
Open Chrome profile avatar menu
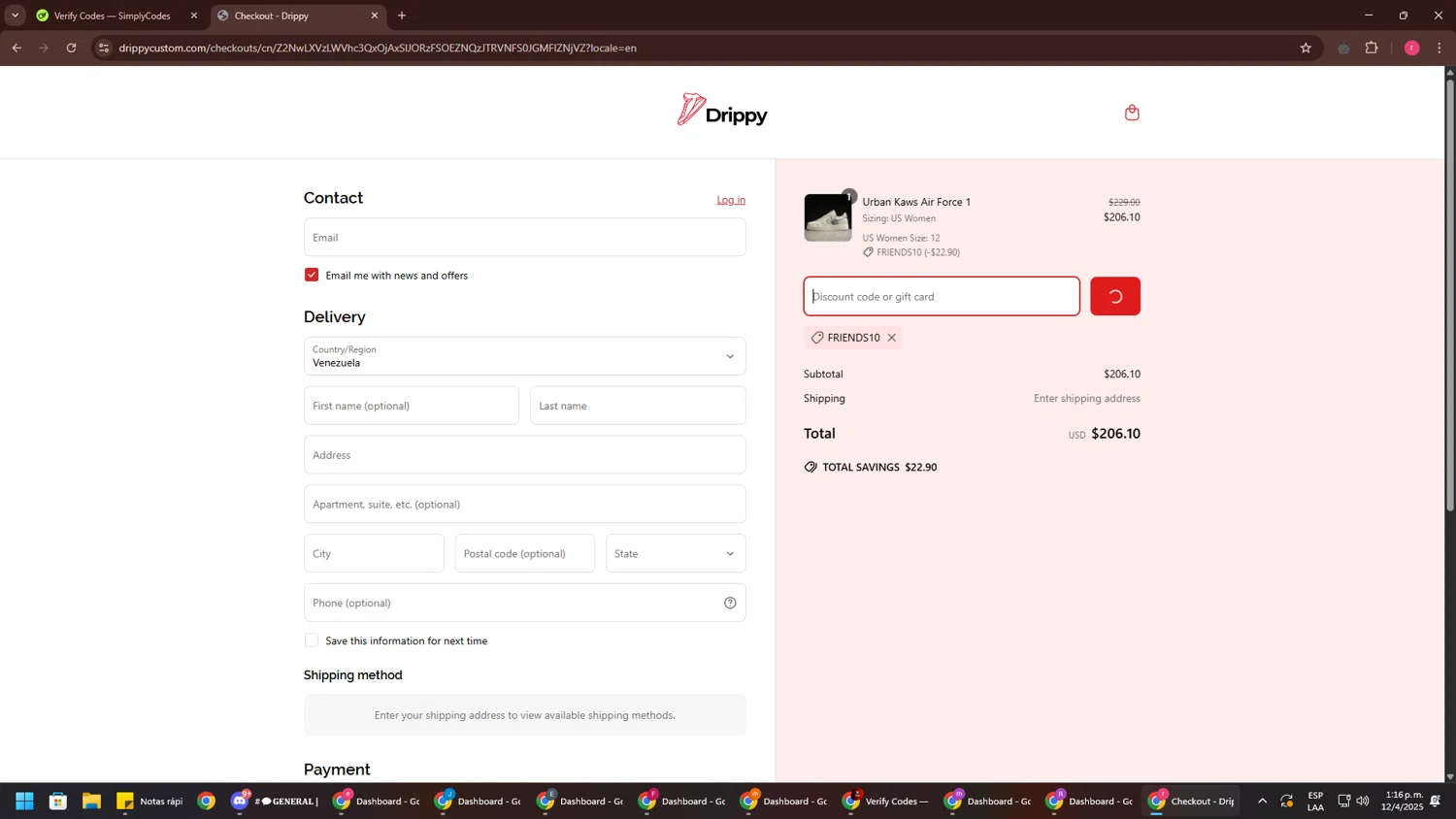tap(1411, 48)
